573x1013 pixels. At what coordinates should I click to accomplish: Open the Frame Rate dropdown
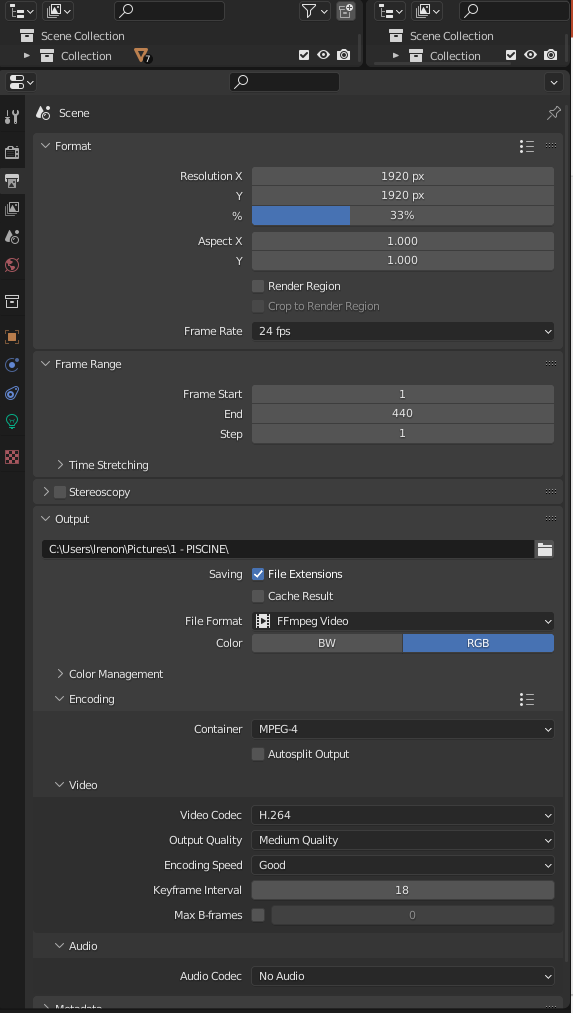click(402, 331)
